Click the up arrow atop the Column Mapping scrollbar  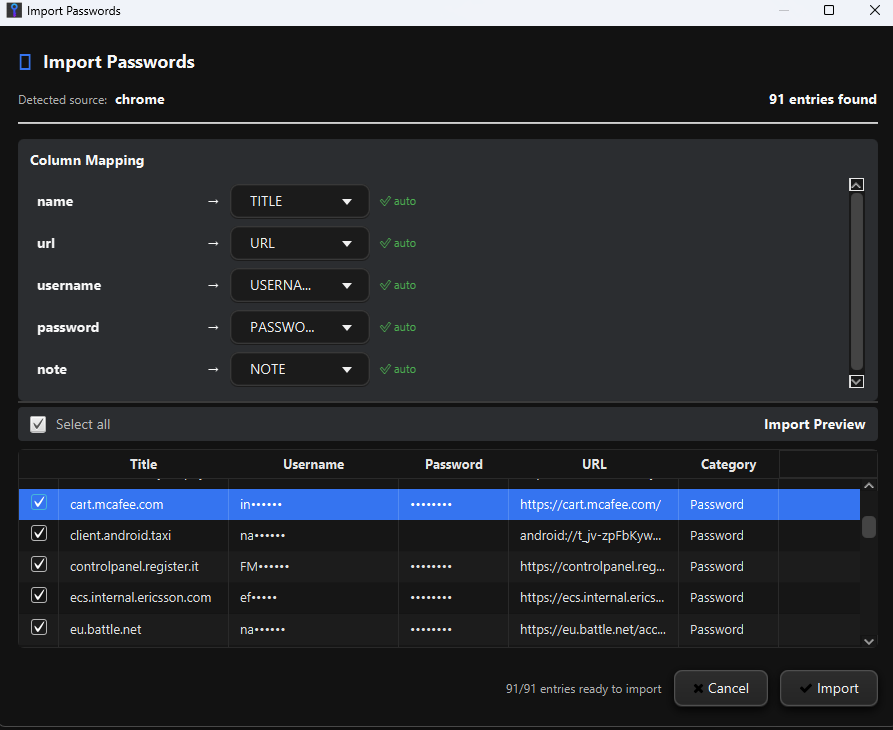click(x=856, y=184)
